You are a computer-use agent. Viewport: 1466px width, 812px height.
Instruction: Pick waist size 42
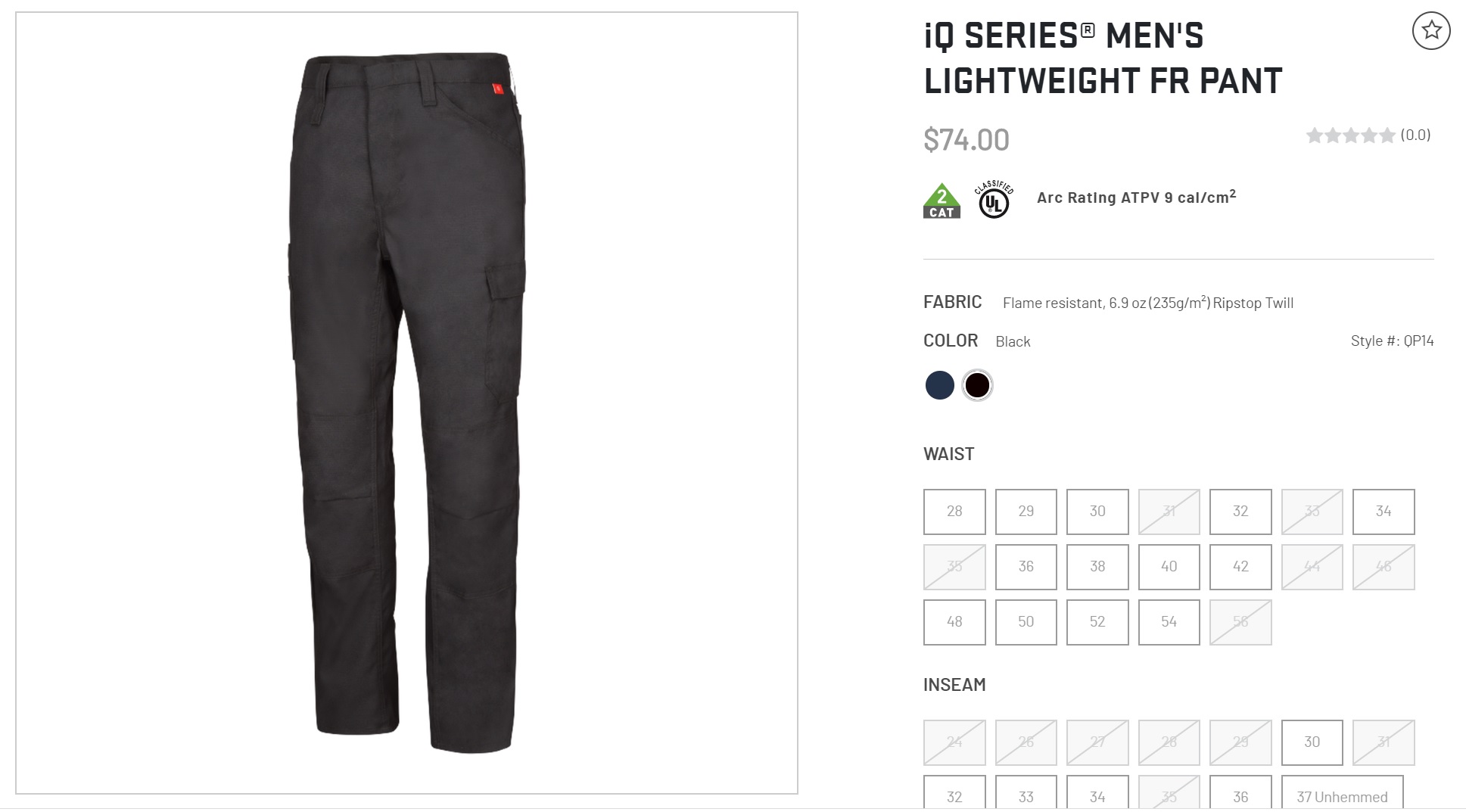click(x=1240, y=567)
